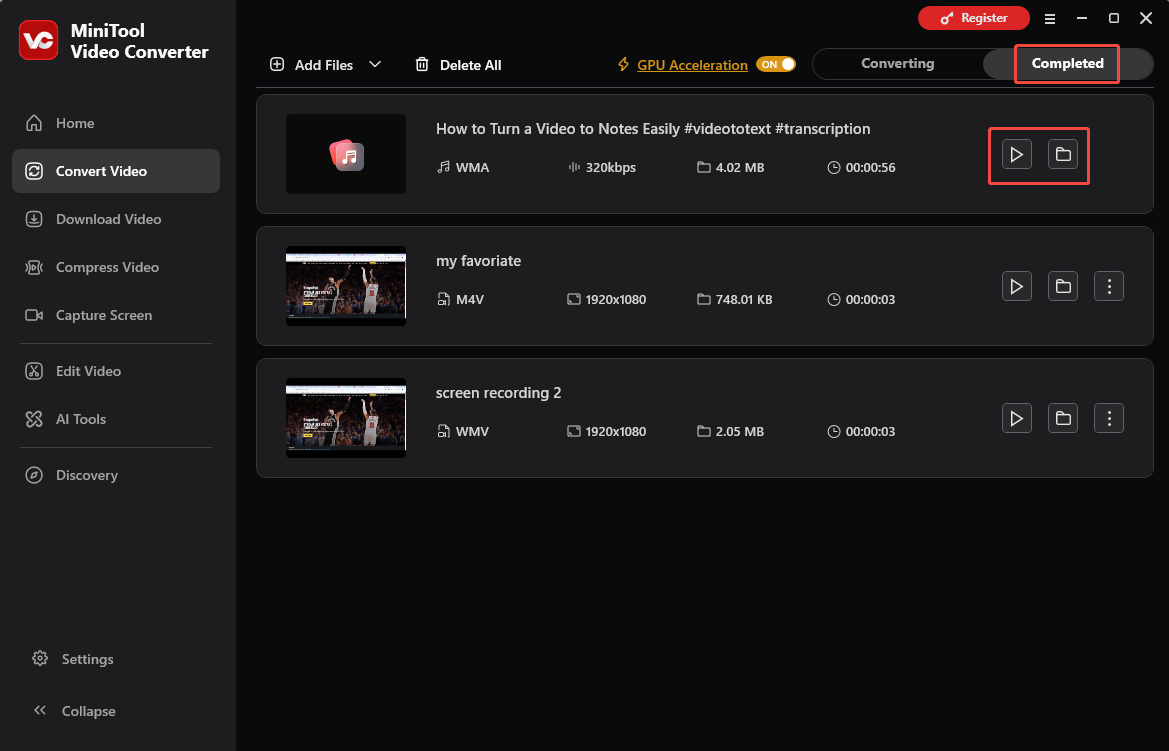Show more options for 'screen recording 2'
Screen dimensions: 1169x751
[1109, 418]
